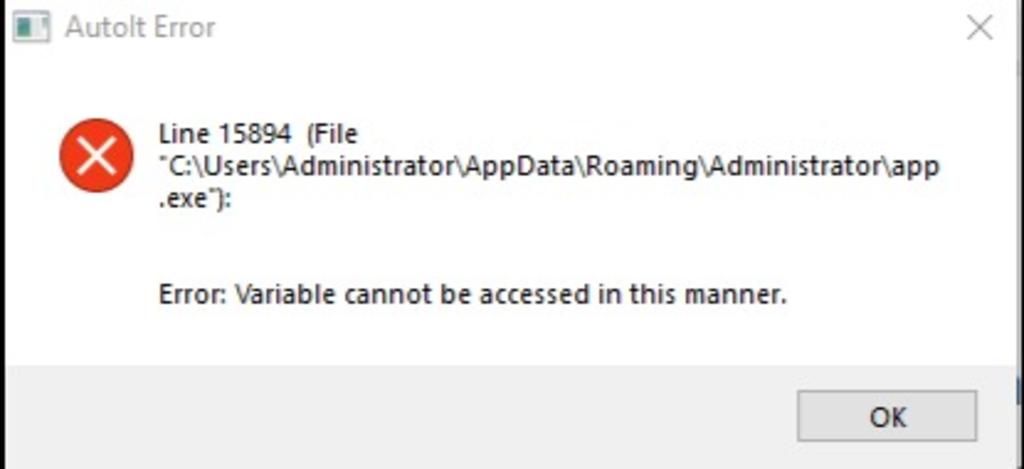Click the blank white area below the red icon
1024x469 pixels.
tap(96, 280)
